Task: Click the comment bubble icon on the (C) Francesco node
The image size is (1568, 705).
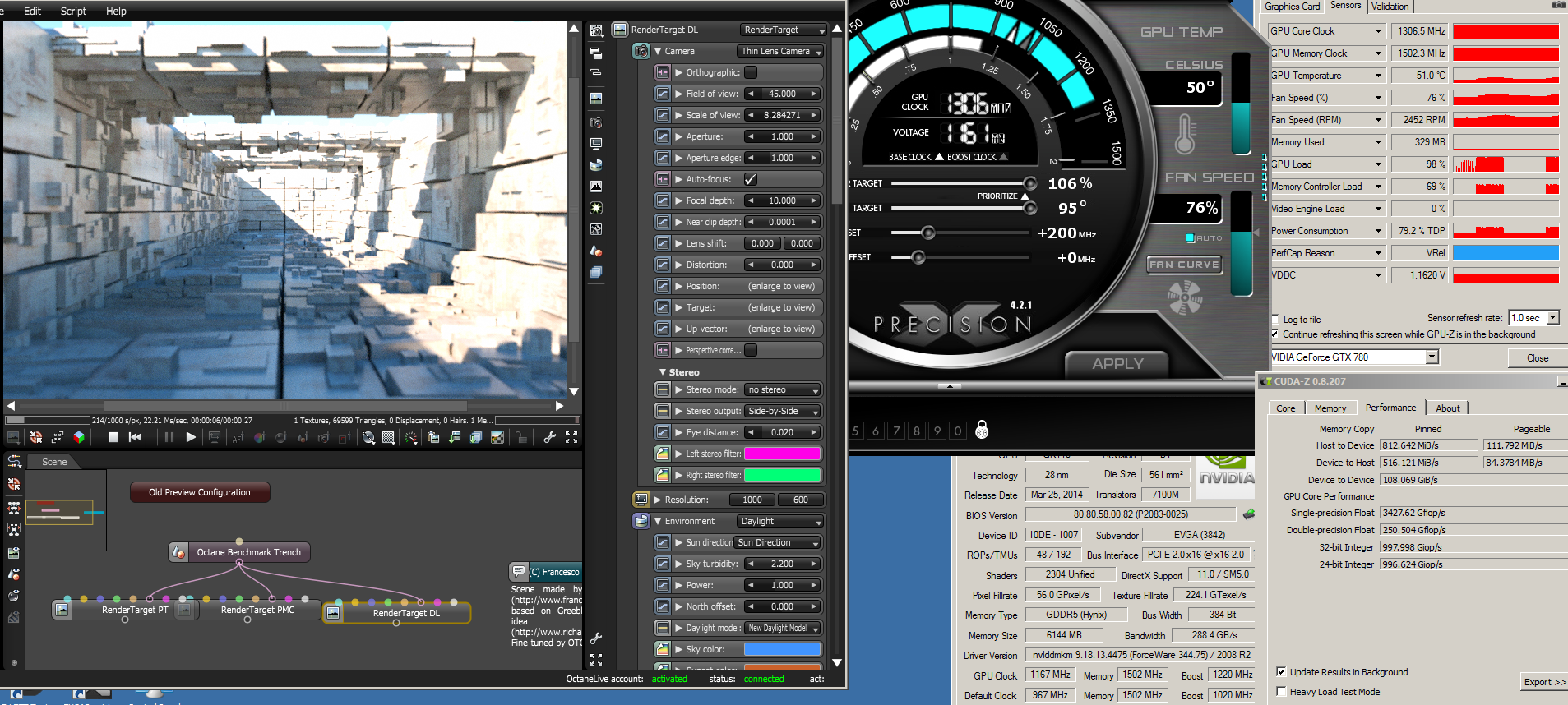Action: pyautogui.click(x=518, y=571)
